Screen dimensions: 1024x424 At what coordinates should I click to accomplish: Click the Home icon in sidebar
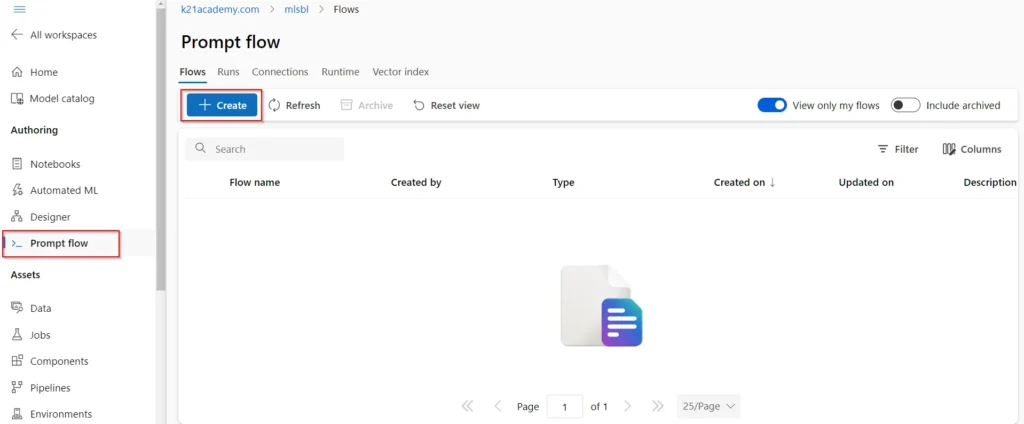pyautogui.click(x=17, y=72)
